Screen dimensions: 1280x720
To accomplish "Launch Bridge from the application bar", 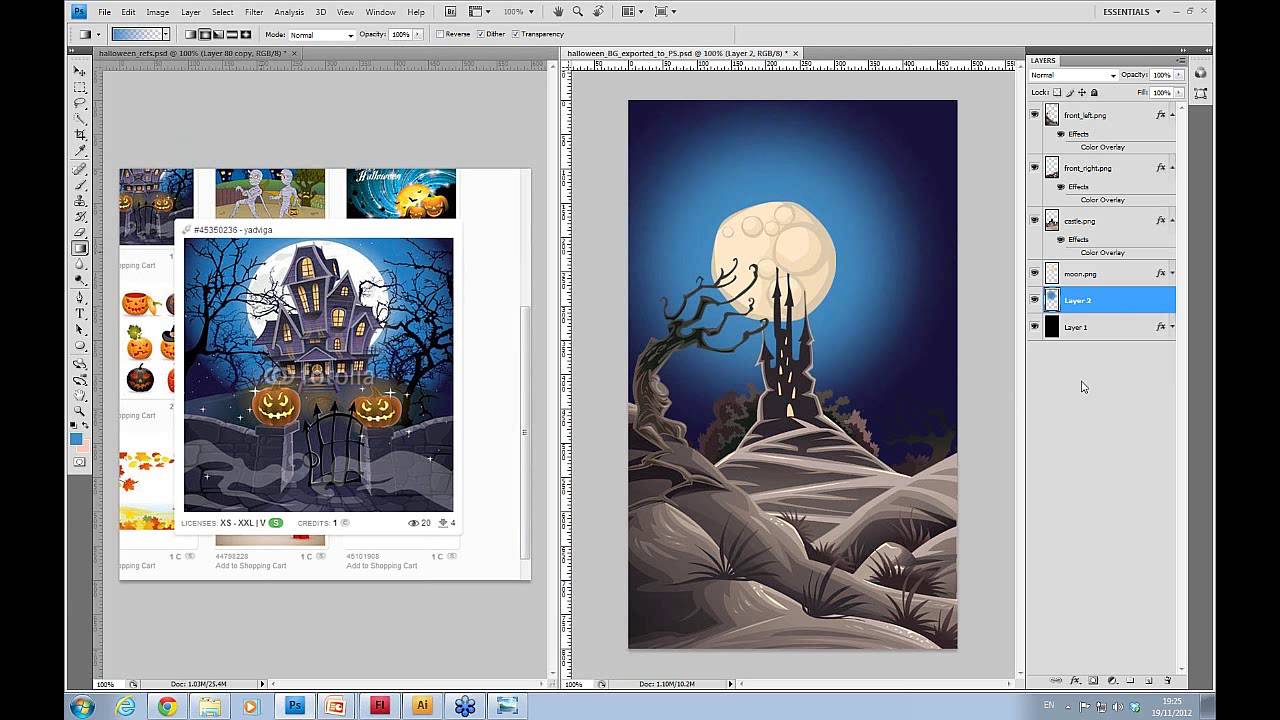I will [x=450, y=12].
